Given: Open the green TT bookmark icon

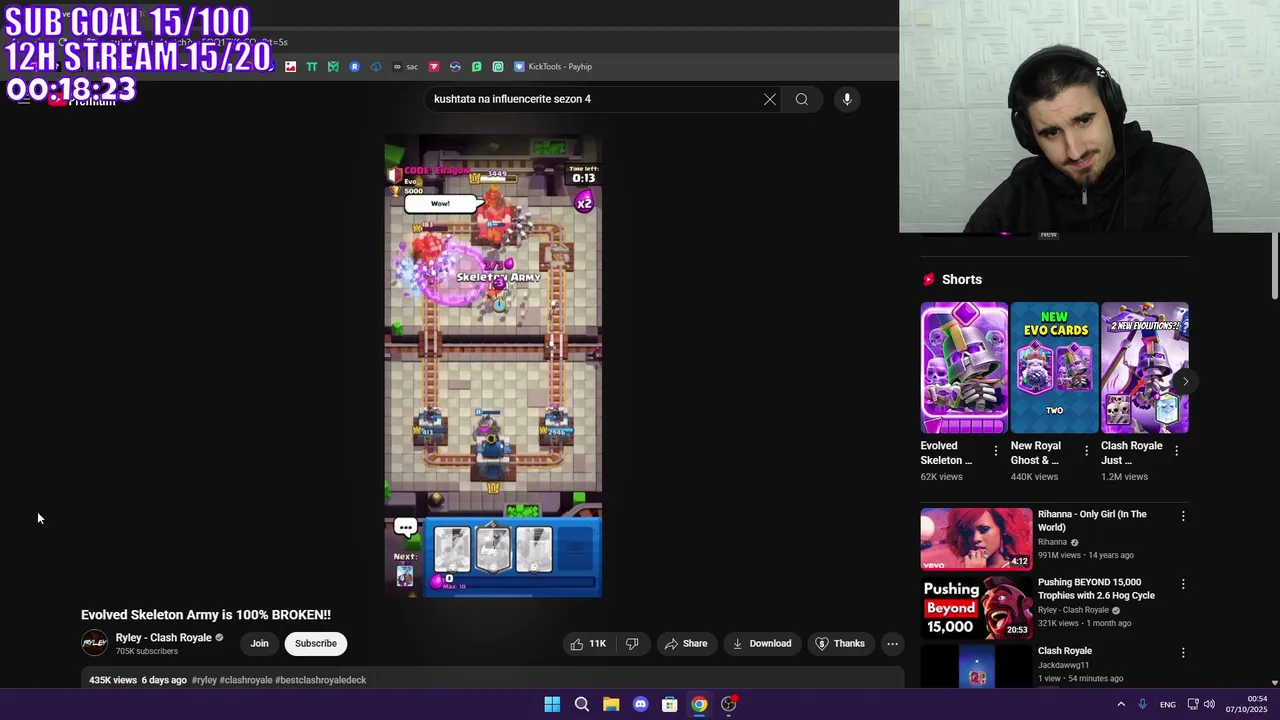Looking at the screenshot, I should (312, 67).
